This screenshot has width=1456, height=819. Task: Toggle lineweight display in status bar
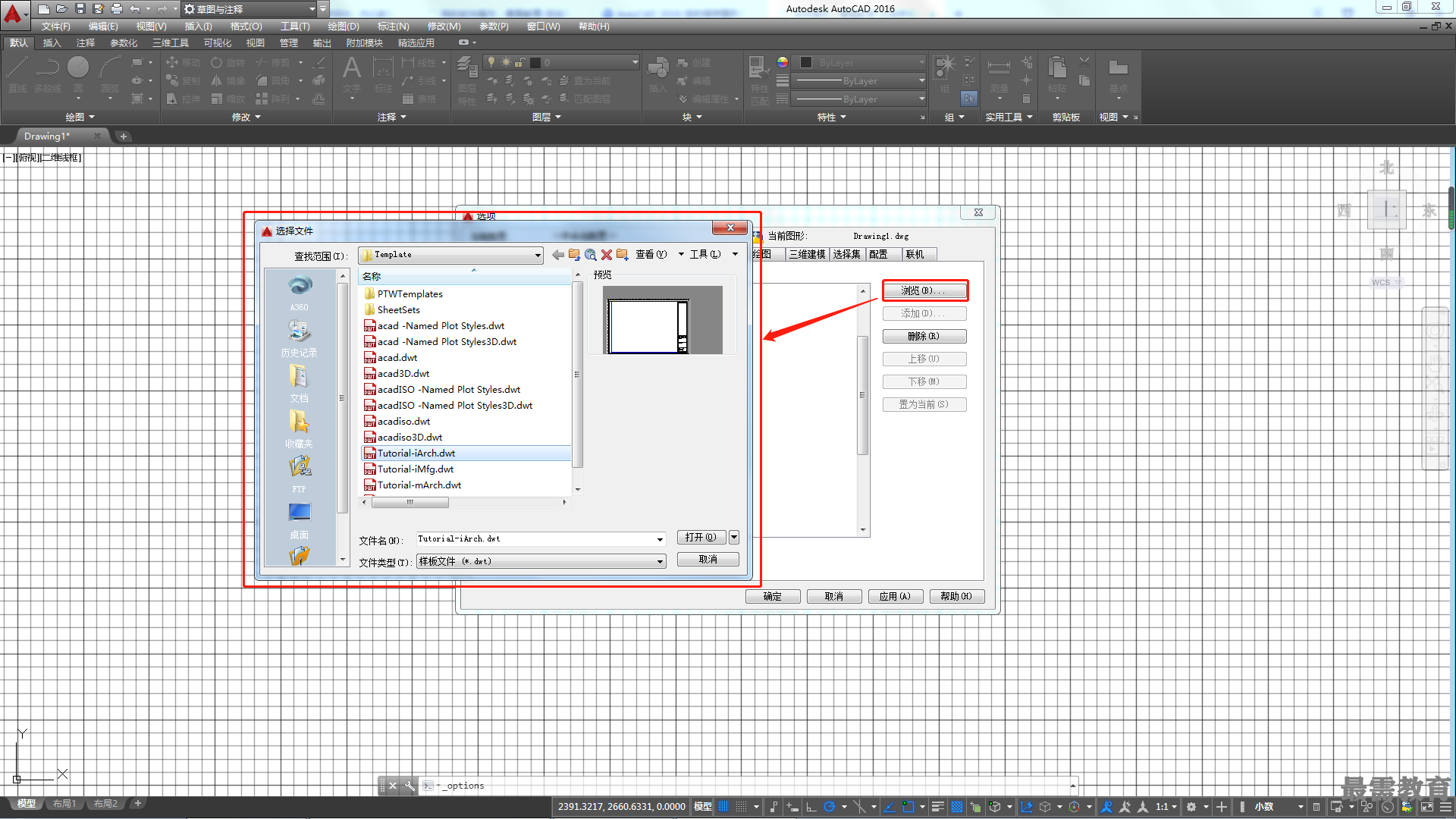(x=938, y=807)
